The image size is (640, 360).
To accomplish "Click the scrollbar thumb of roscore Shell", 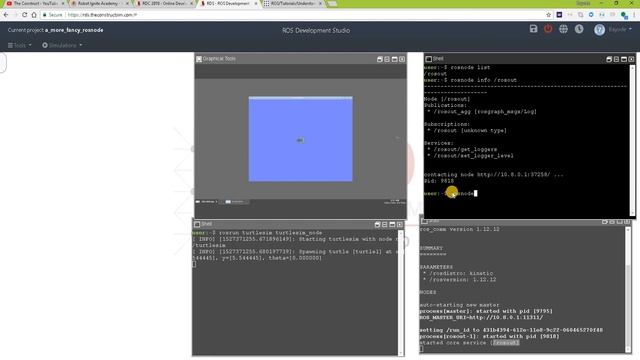I will [628, 306].
